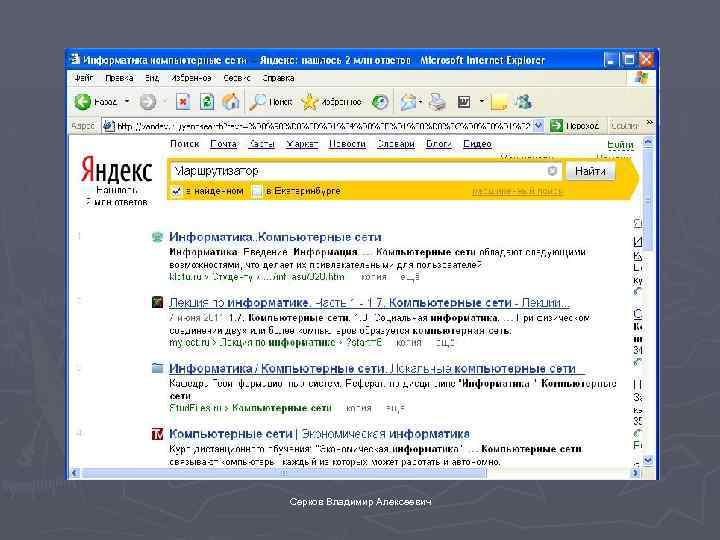Open the Блоги link
720x540 pixels.
(439, 144)
